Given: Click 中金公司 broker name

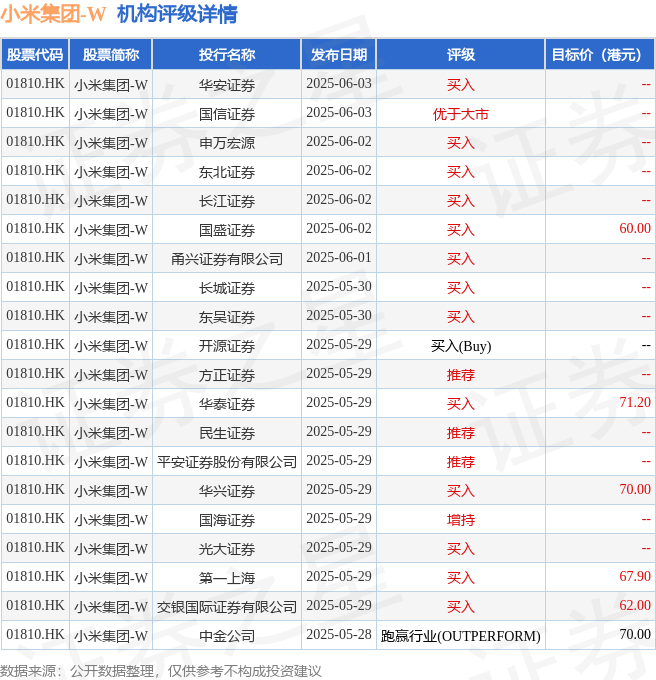Looking at the screenshot, I should point(227,636).
